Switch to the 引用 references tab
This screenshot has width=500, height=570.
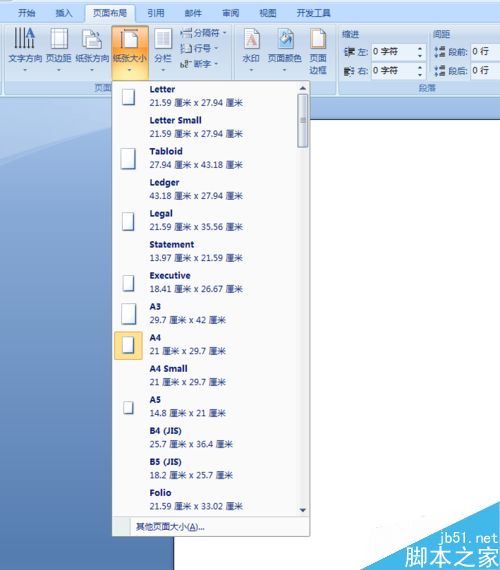pyautogui.click(x=156, y=13)
